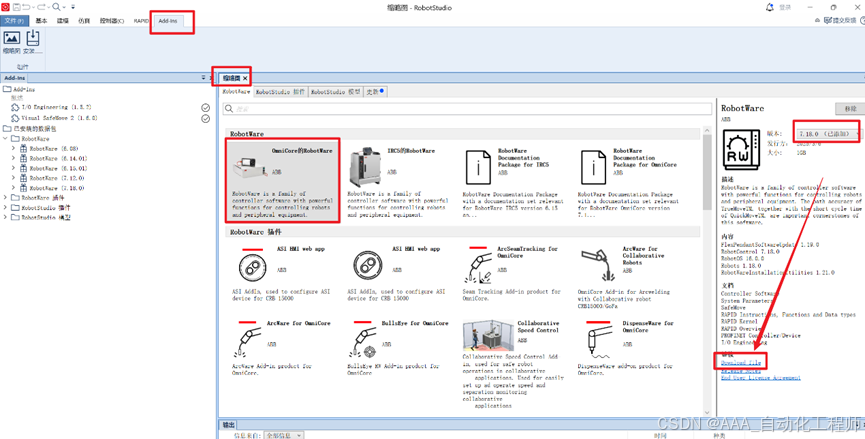Screen dimensions: 865x439
Task: Expand the RobotStudio 模型 folder in the tree
Action: coord(6,217)
